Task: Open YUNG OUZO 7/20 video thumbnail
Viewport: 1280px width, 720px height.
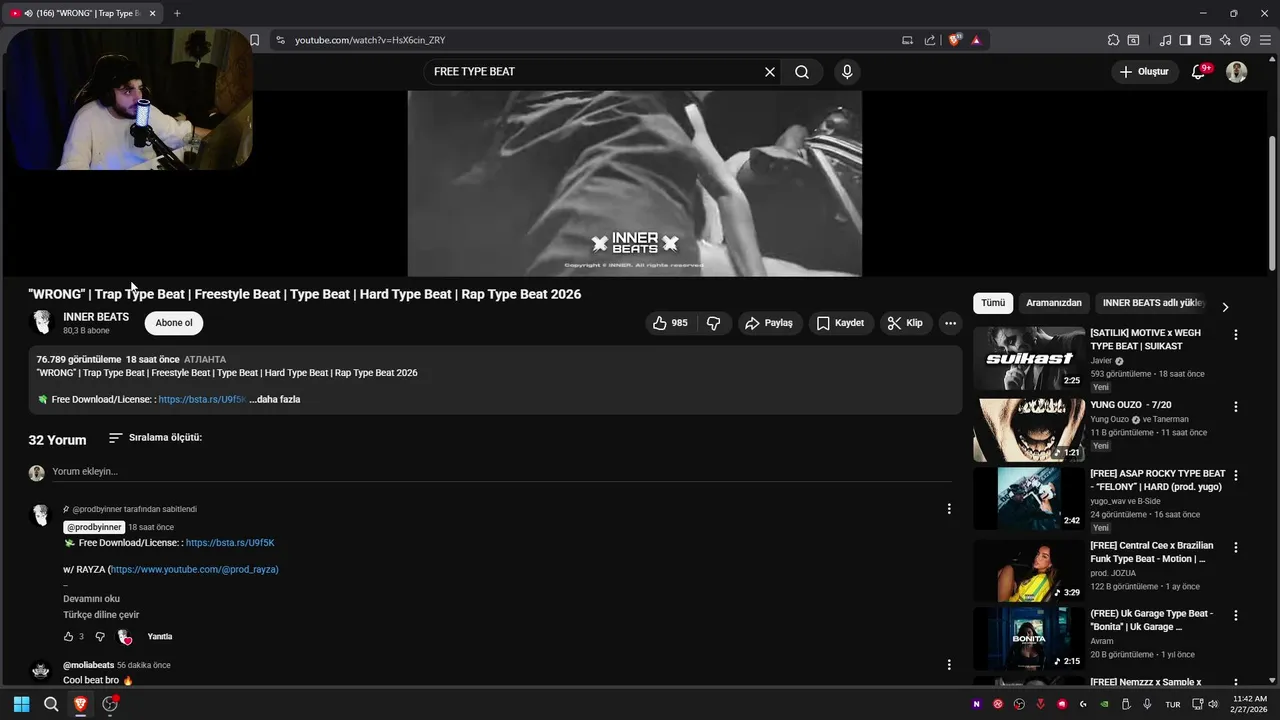Action: click(x=1029, y=430)
